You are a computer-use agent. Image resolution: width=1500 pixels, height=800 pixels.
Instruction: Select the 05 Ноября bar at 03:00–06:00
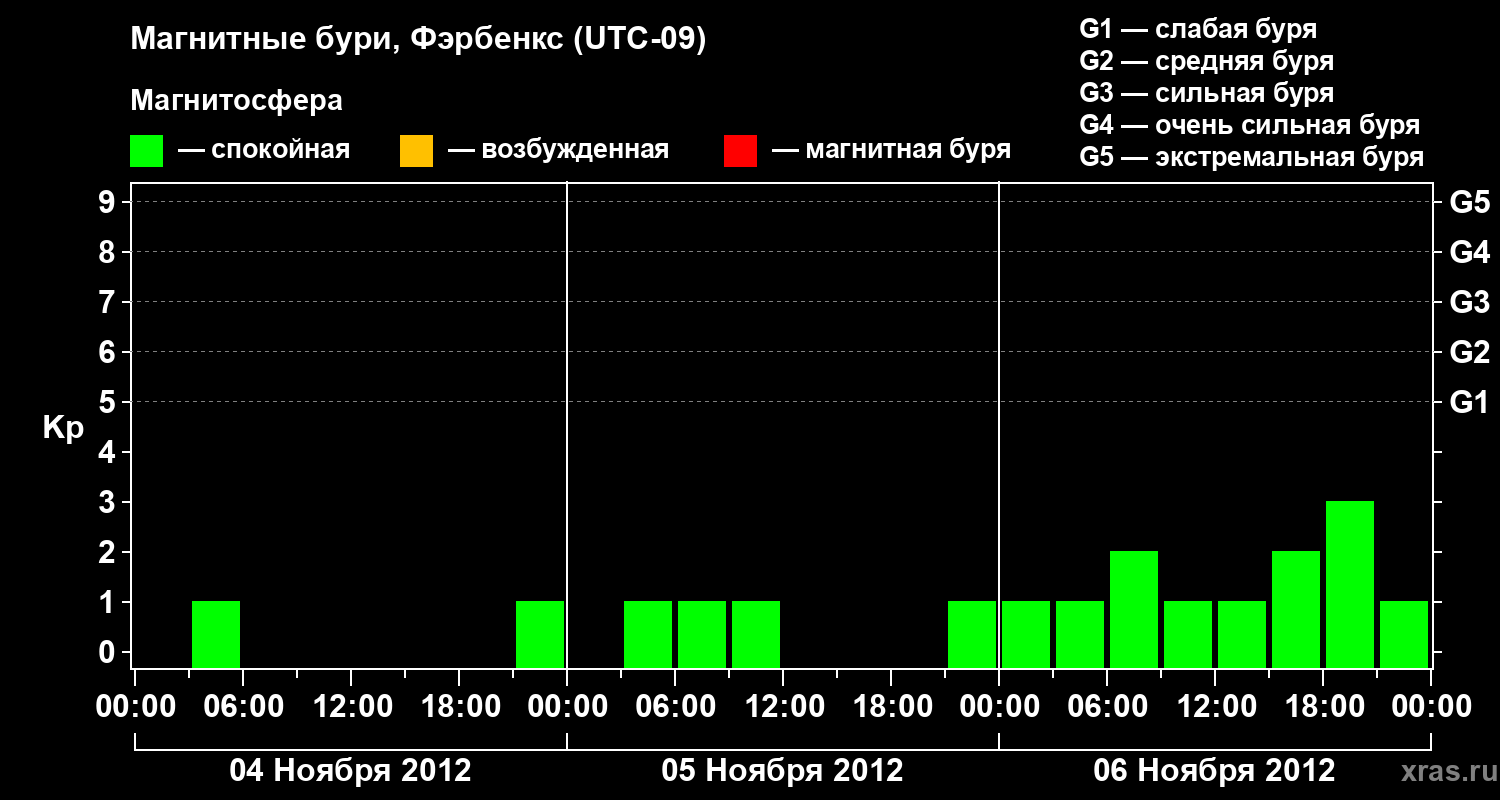pos(648,635)
